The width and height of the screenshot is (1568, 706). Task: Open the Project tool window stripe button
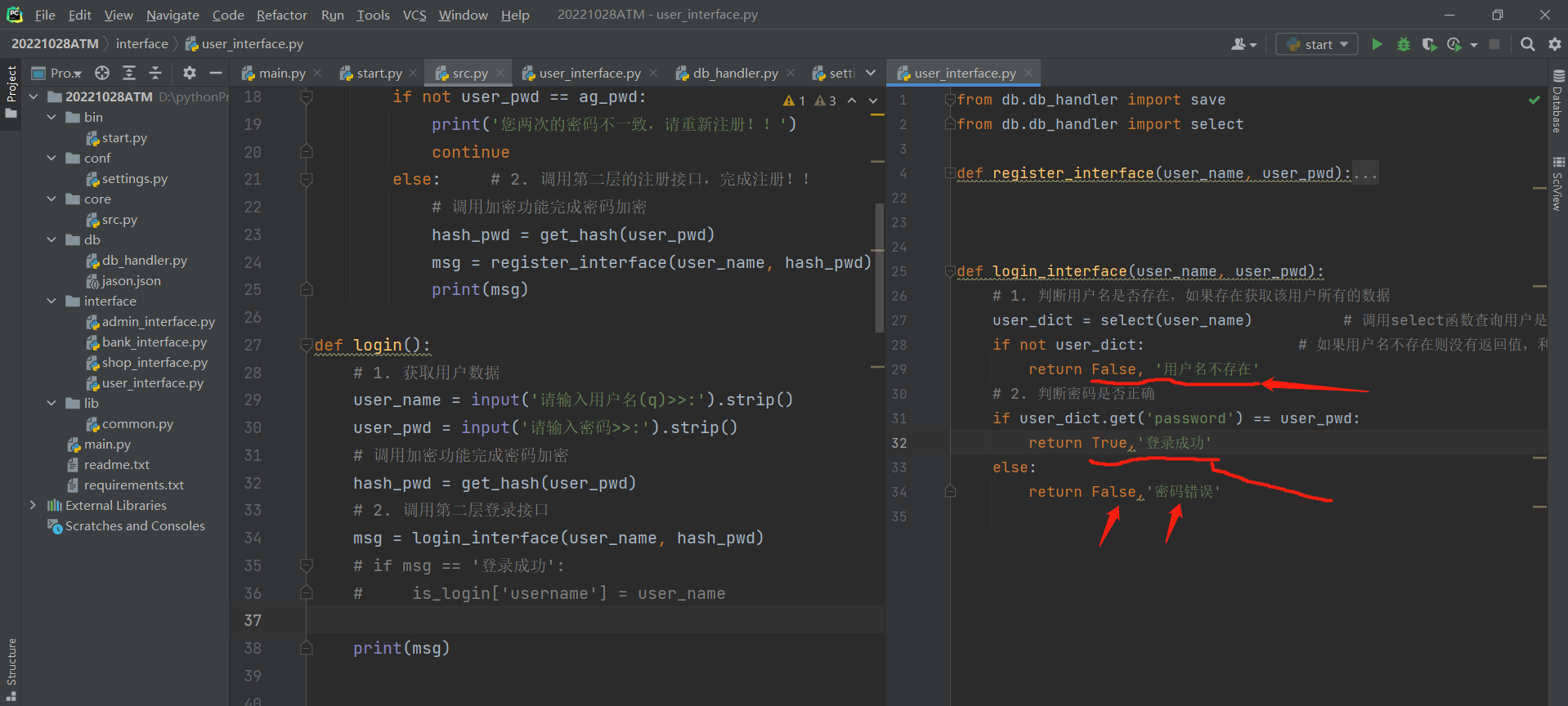coord(11,92)
